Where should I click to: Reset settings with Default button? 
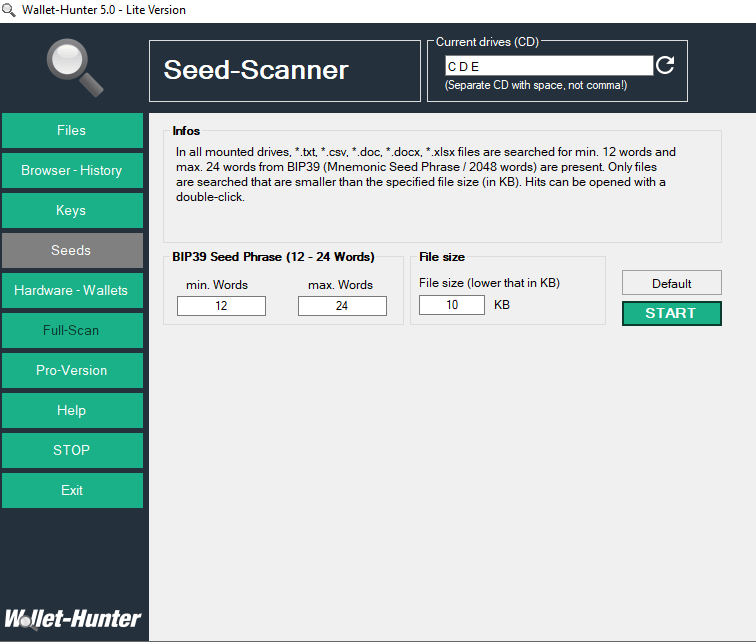tap(672, 283)
